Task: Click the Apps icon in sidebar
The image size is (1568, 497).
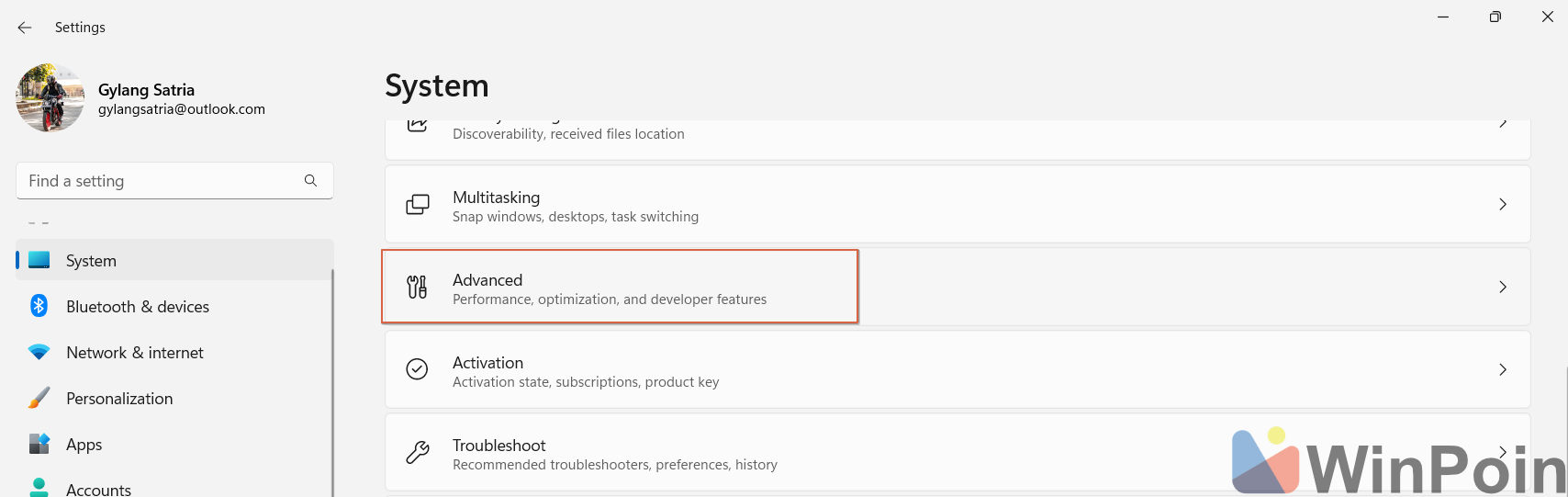Action: pos(39,444)
